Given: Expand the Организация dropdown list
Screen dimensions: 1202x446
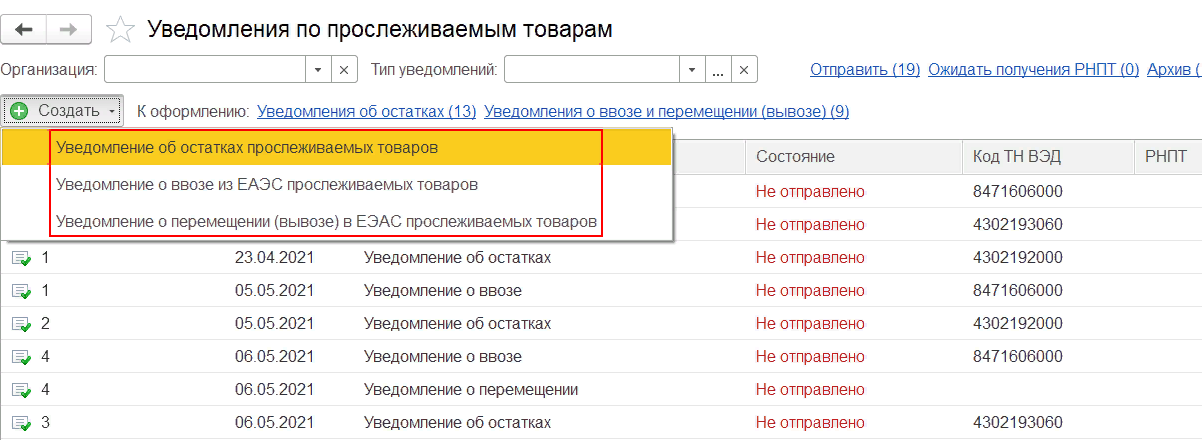Looking at the screenshot, I should (x=318, y=70).
